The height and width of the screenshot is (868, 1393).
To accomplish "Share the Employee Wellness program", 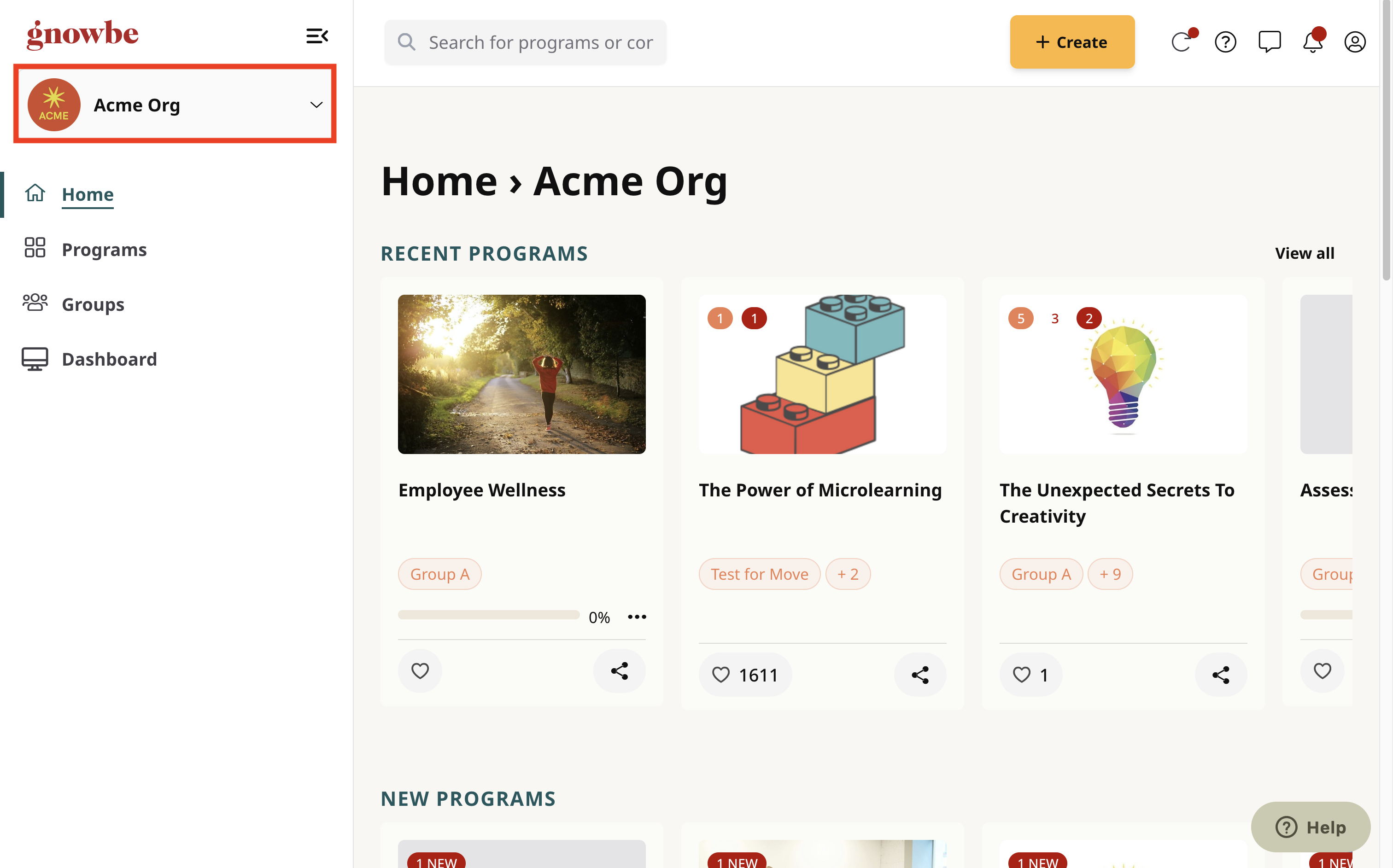I will (619, 670).
